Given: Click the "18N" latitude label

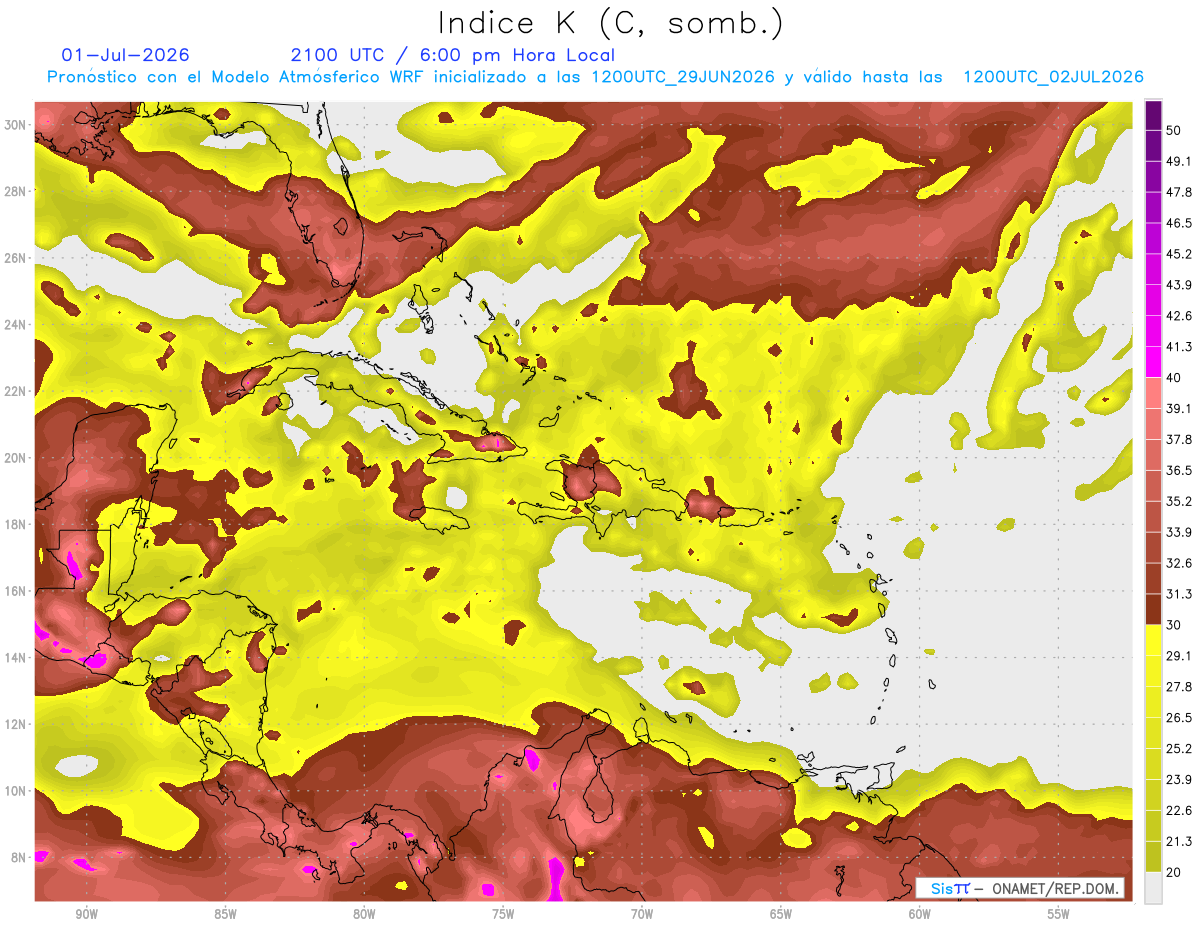Looking at the screenshot, I should tap(17, 524).
